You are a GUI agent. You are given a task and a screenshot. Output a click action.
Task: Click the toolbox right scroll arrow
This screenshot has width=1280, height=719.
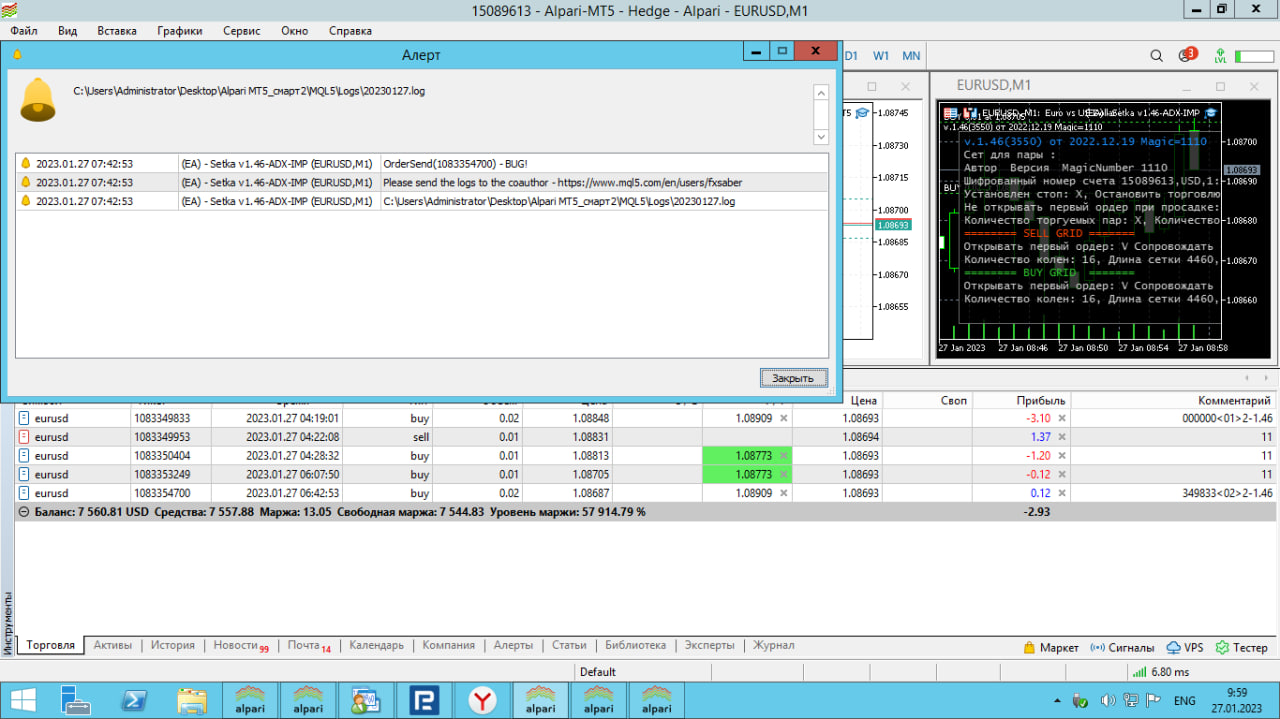(1265, 378)
